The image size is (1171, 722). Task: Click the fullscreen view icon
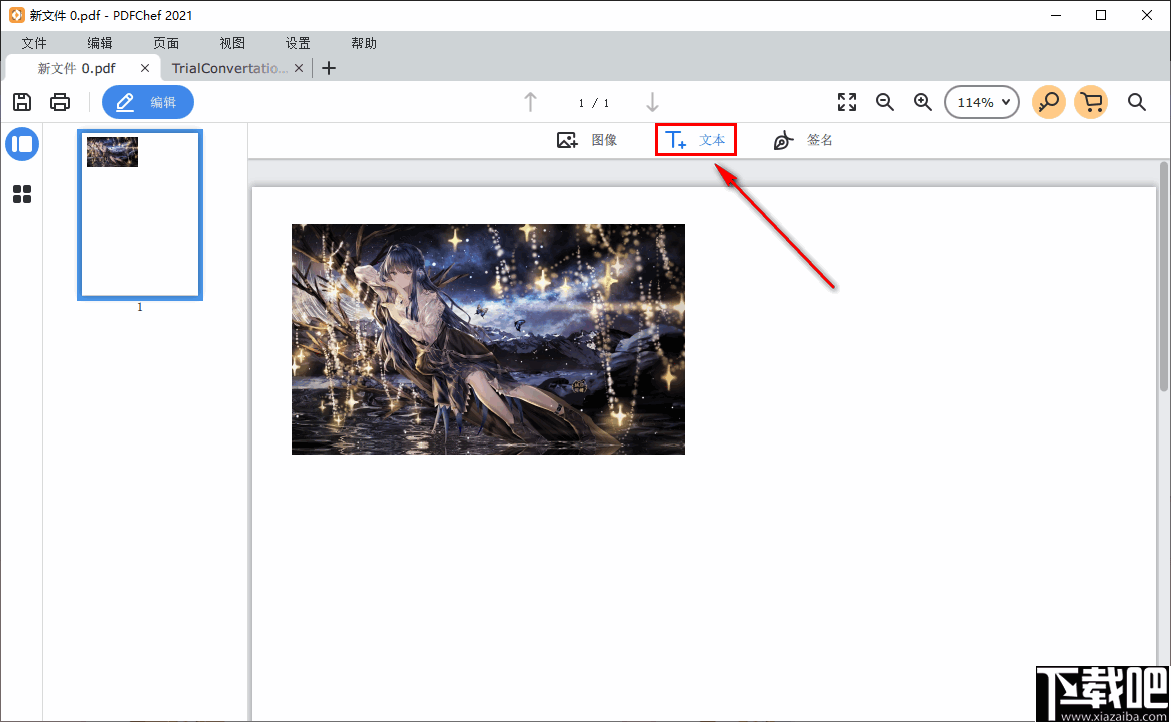pyautogui.click(x=846, y=101)
